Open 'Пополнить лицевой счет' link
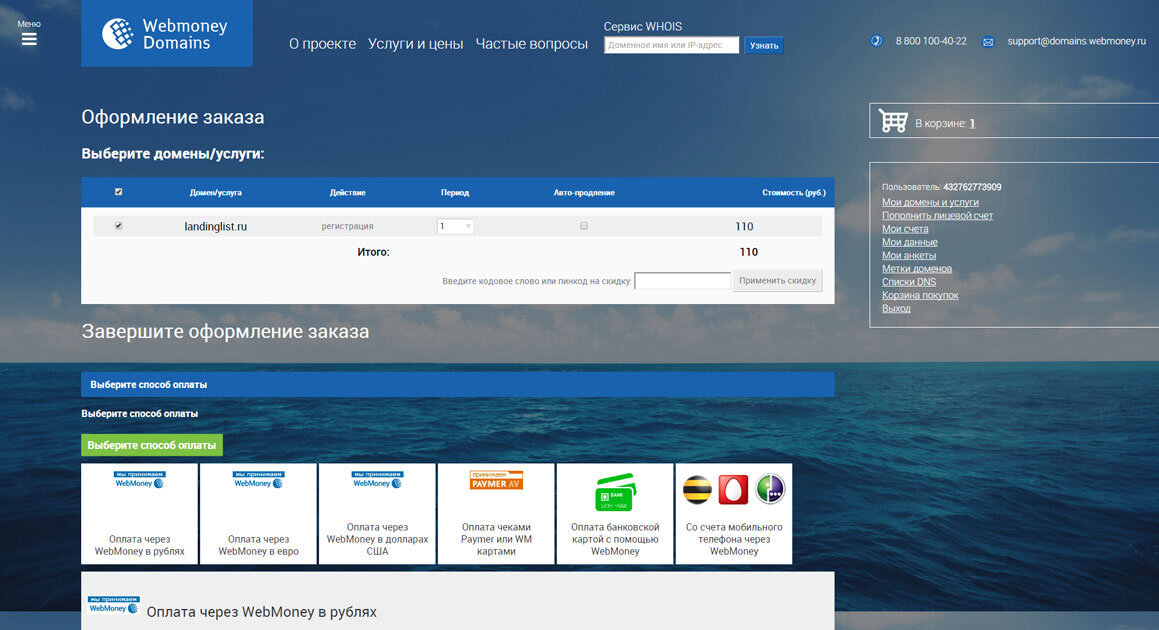 coord(937,215)
